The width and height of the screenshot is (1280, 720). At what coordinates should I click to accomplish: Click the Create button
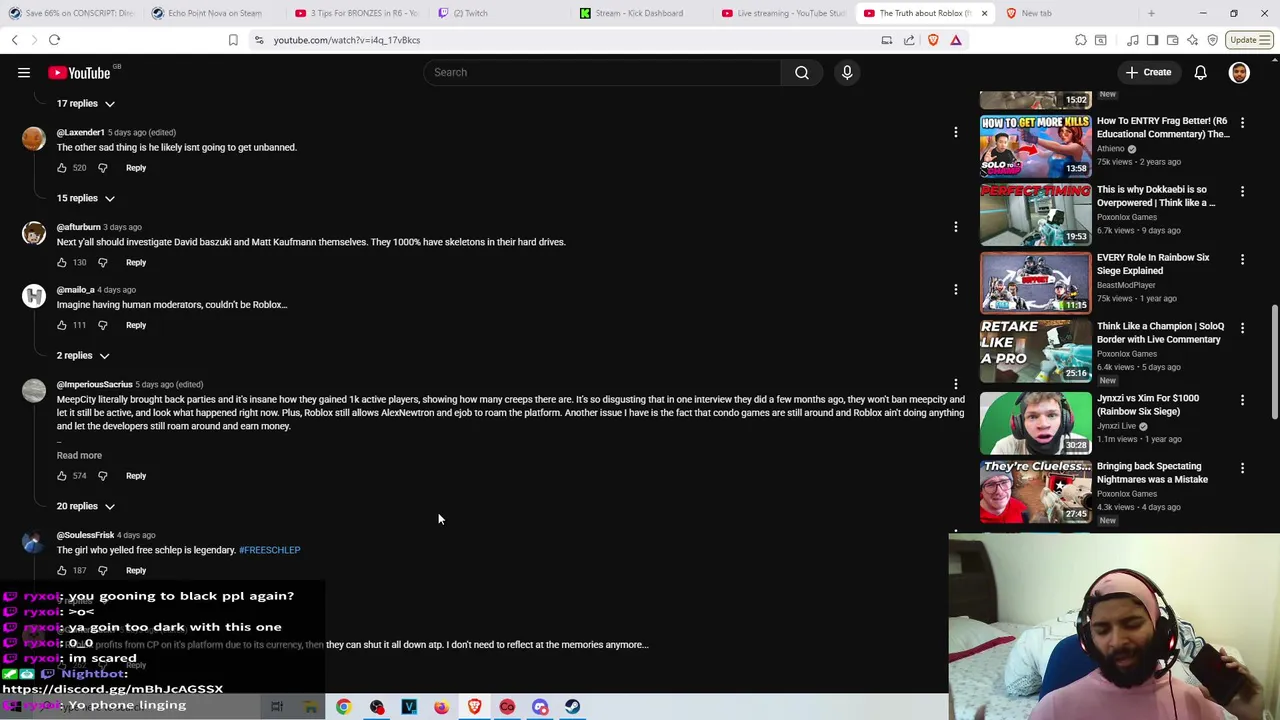point(1147,72)
